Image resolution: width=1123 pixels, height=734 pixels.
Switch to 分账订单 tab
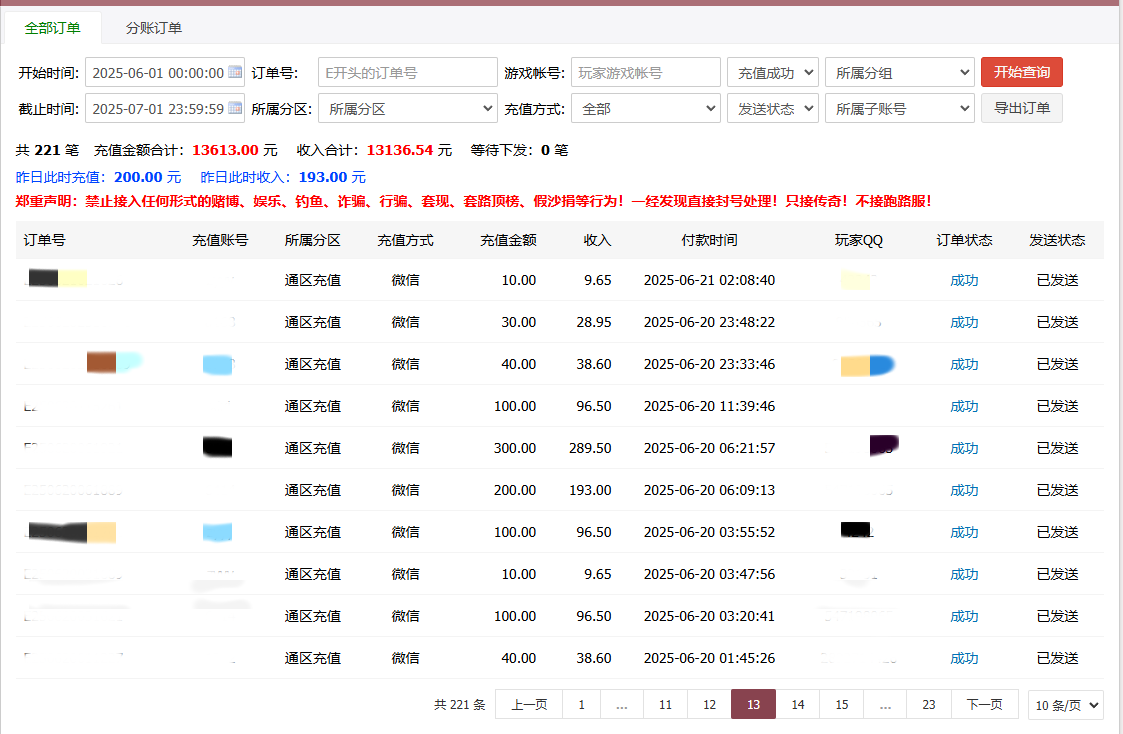coord(153,28)
